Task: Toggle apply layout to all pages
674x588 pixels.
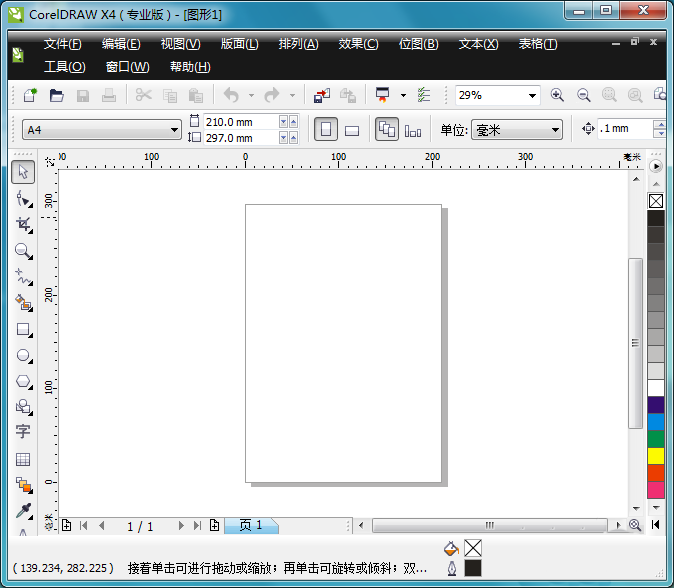Action: point(386,129)
